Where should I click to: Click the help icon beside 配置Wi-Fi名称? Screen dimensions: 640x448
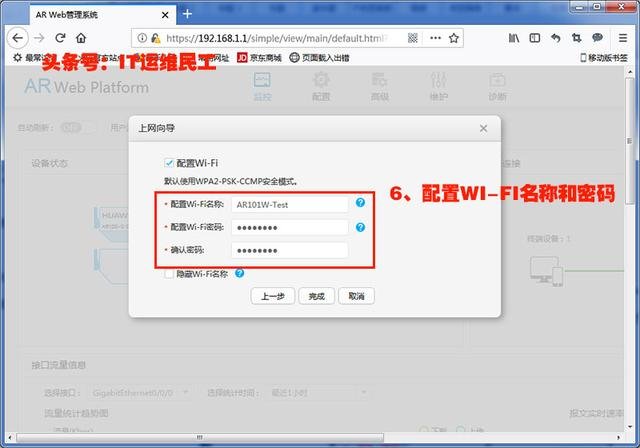coord(360,202)
